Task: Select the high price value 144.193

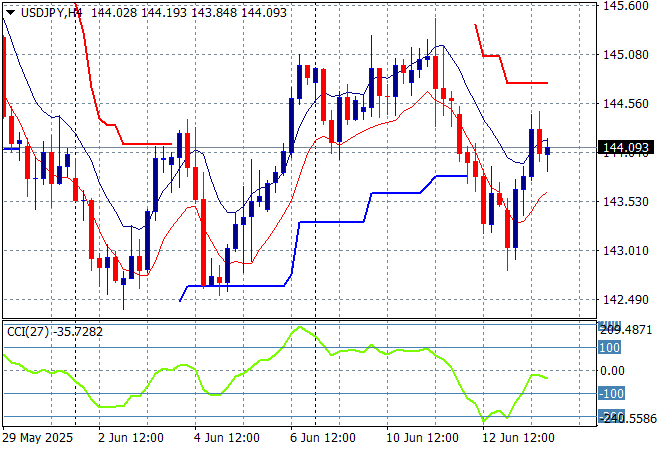Action: (x=164, y=13)
